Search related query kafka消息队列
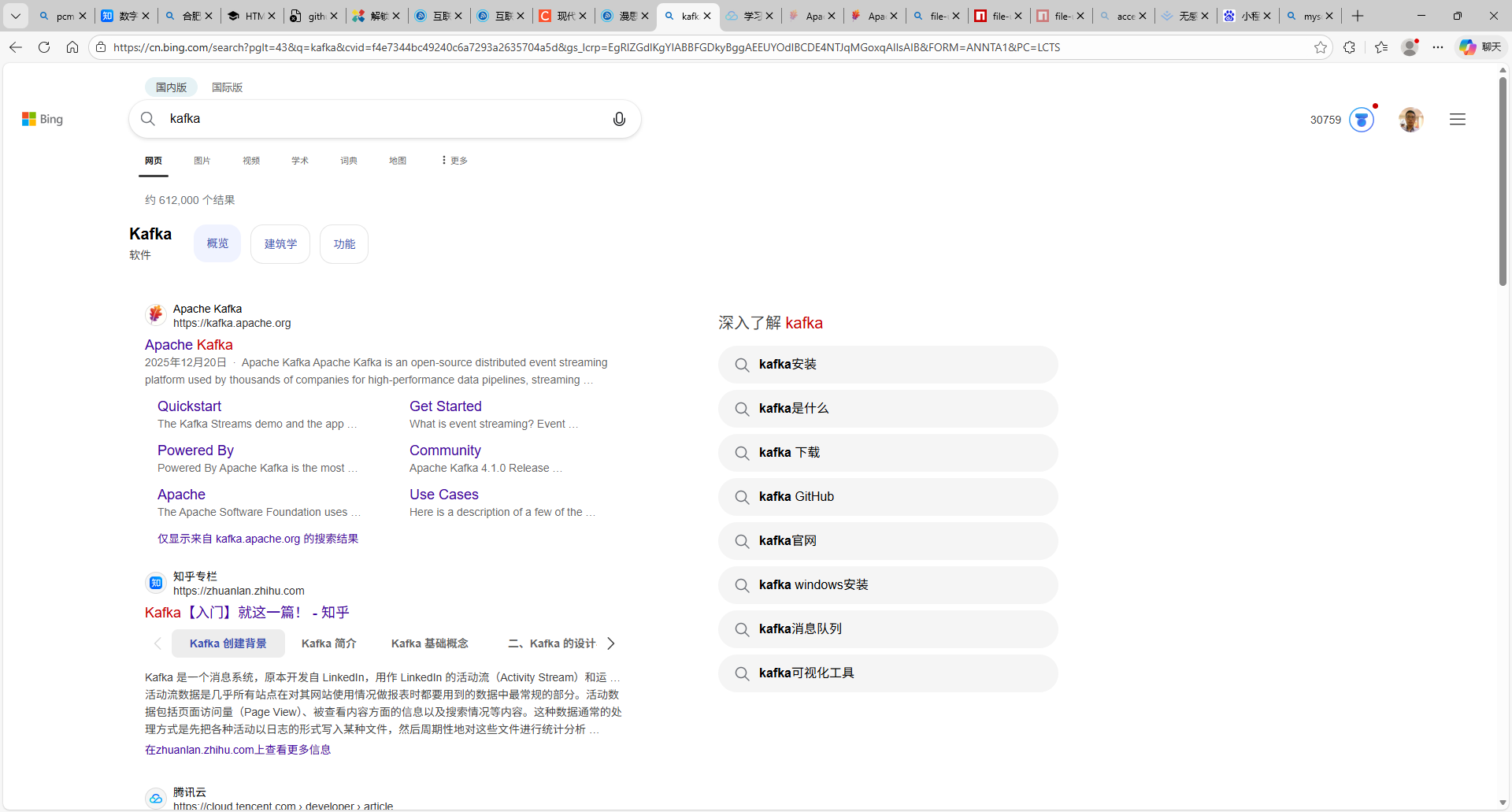1512x812 pixels. [888, 629]
